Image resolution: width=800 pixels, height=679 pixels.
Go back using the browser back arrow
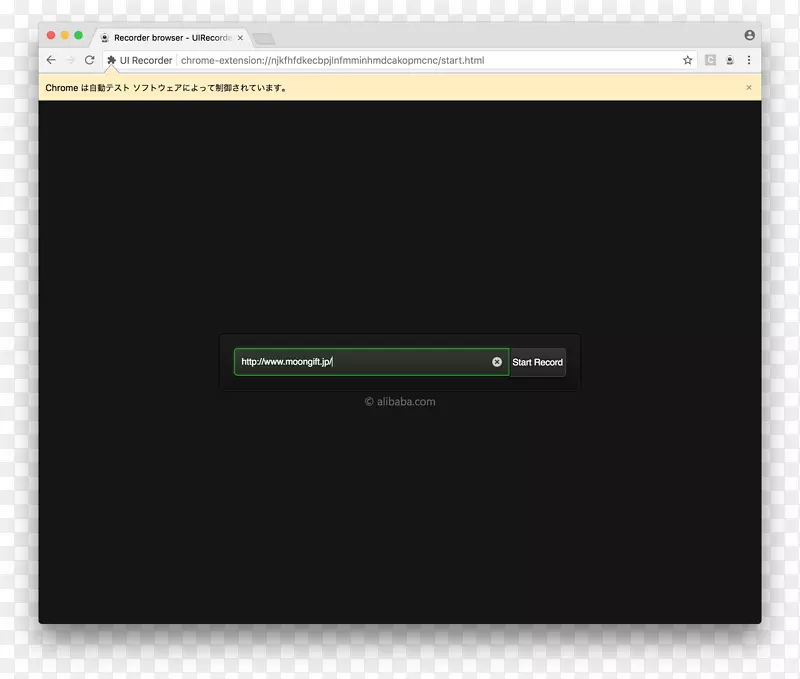click(51, 60)
